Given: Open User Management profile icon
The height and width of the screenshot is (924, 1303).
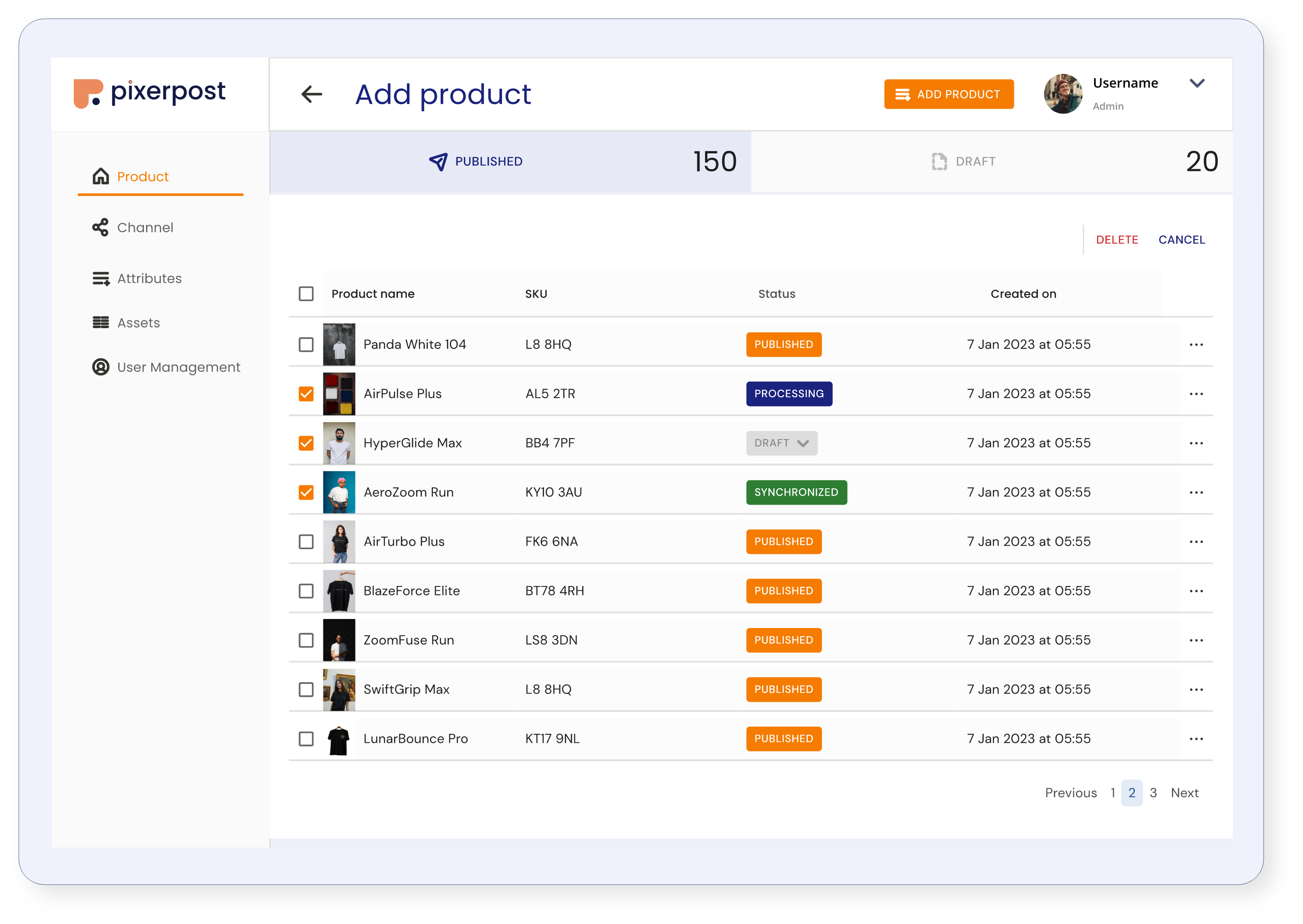Looking at the screenshot, I should 101,367.
